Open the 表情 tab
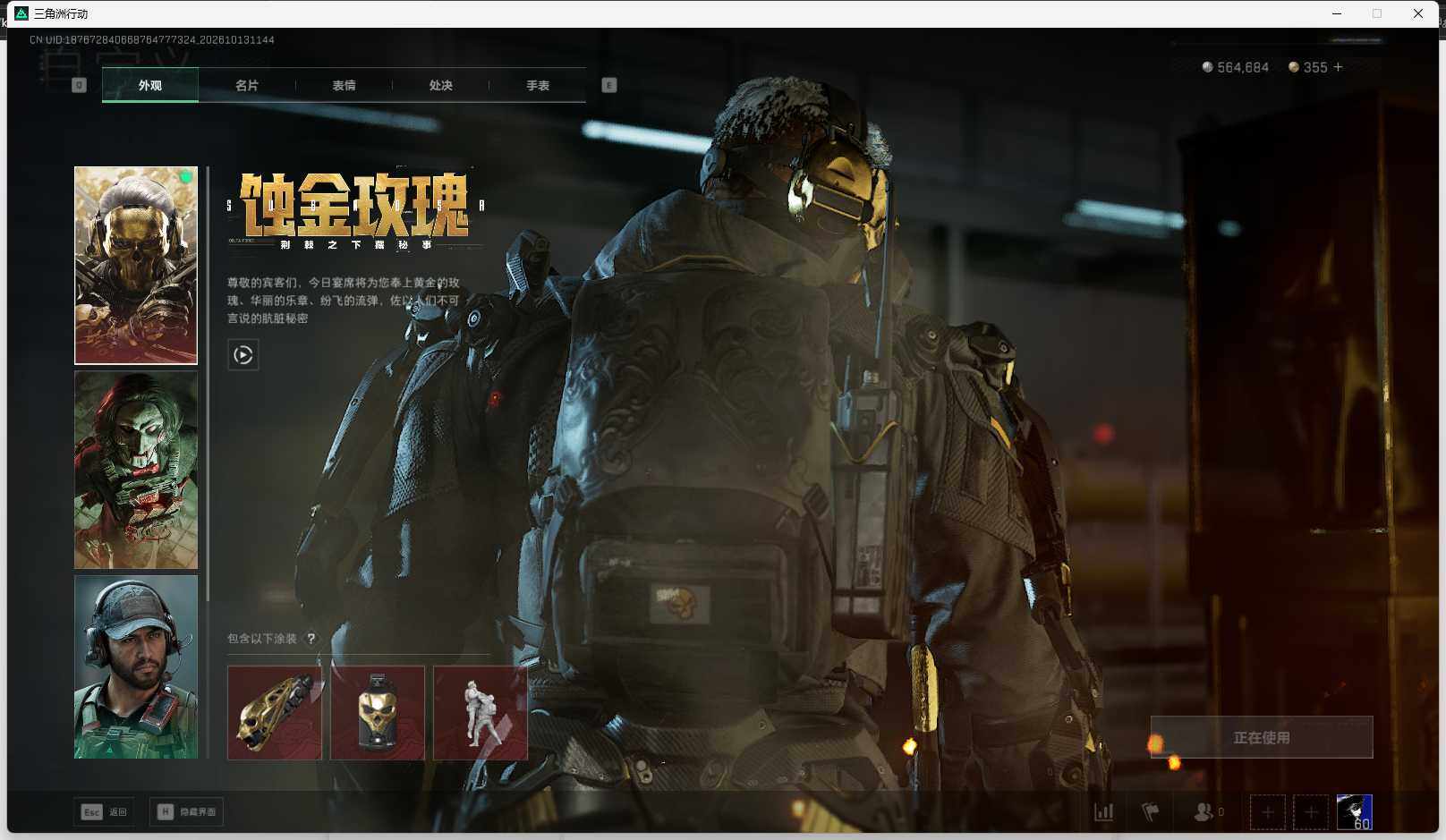 coord(344,85)
